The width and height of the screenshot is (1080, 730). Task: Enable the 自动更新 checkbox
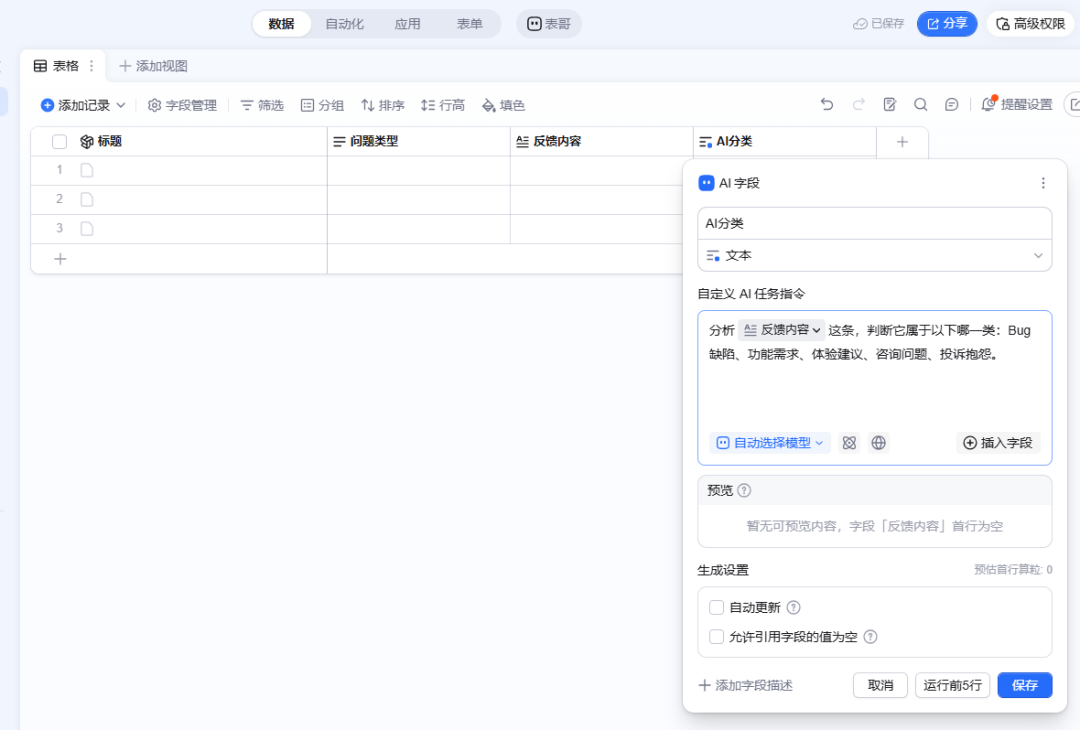716,607
